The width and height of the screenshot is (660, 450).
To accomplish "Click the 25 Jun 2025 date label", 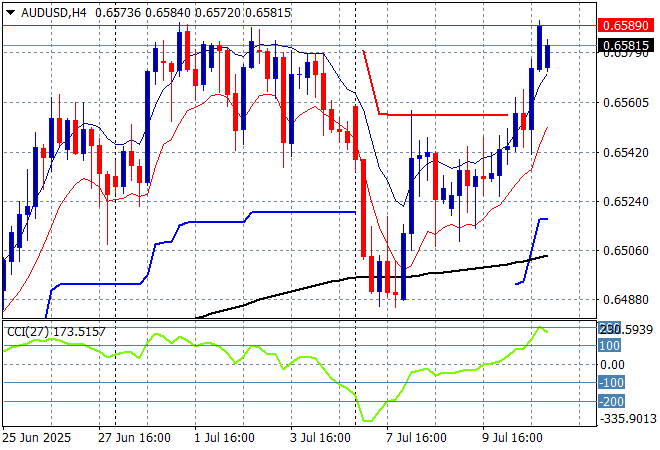I will pos(37,438).
